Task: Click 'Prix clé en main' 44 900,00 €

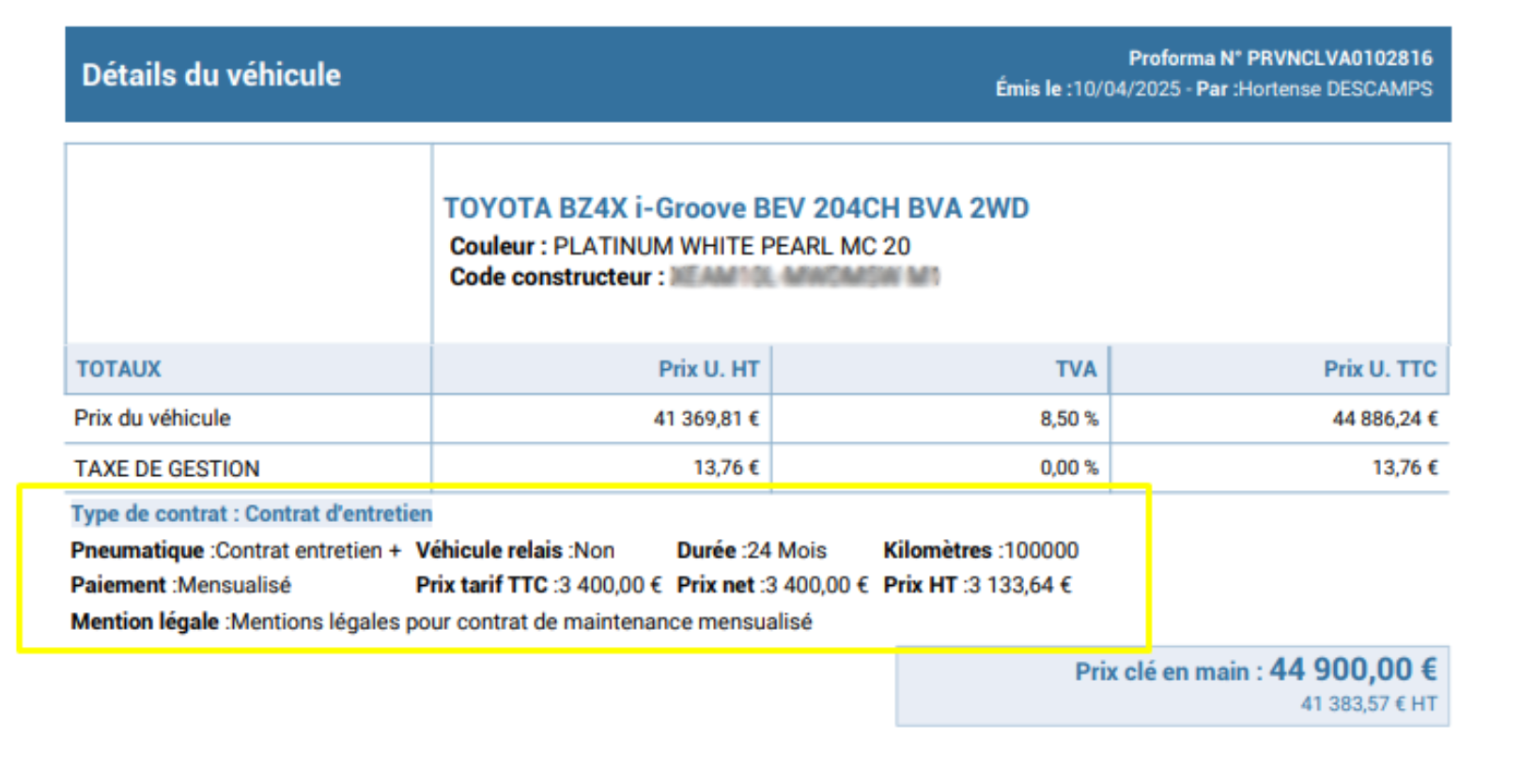Action: tap(1353, 669)
